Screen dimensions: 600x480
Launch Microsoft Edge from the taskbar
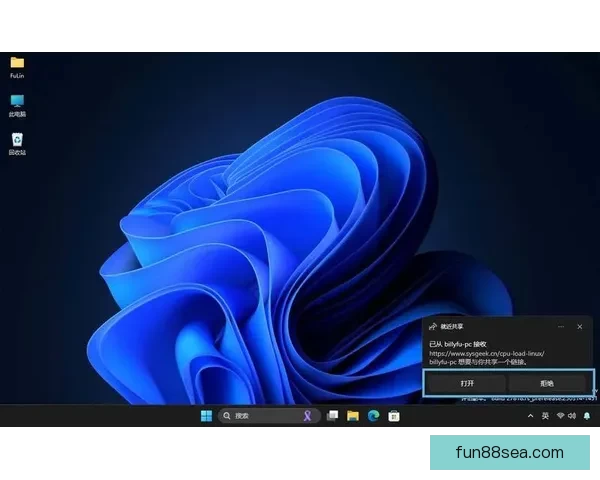(x=373, y=416)
